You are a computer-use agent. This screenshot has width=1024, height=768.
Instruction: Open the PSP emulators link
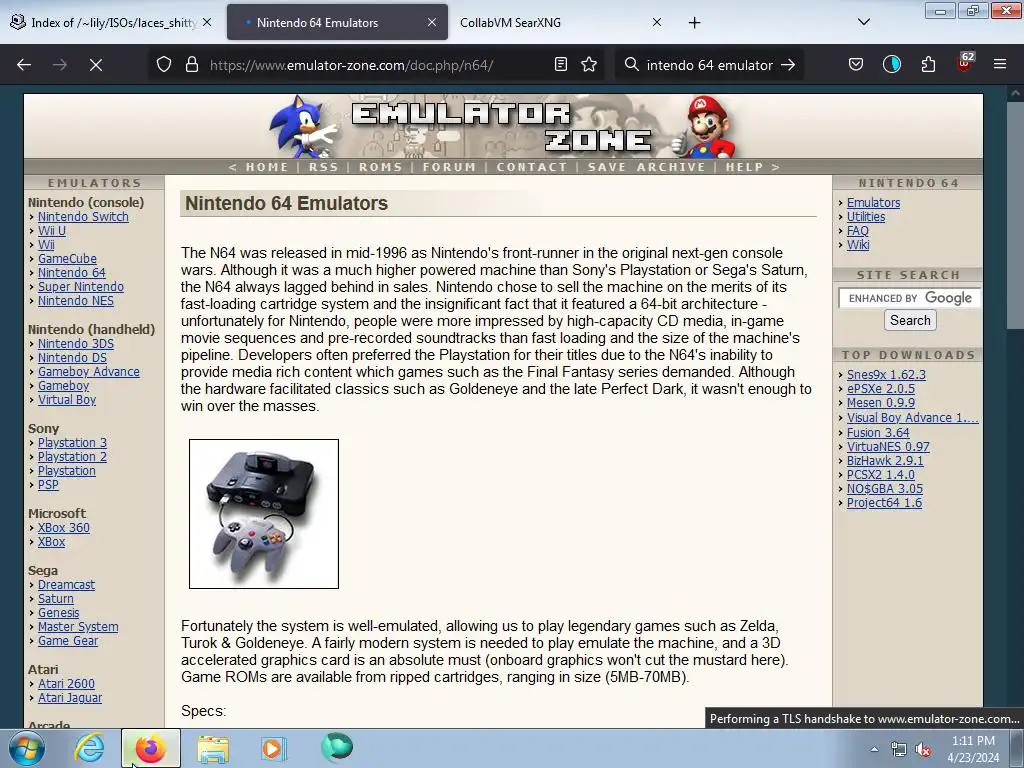tap(48, 485)
